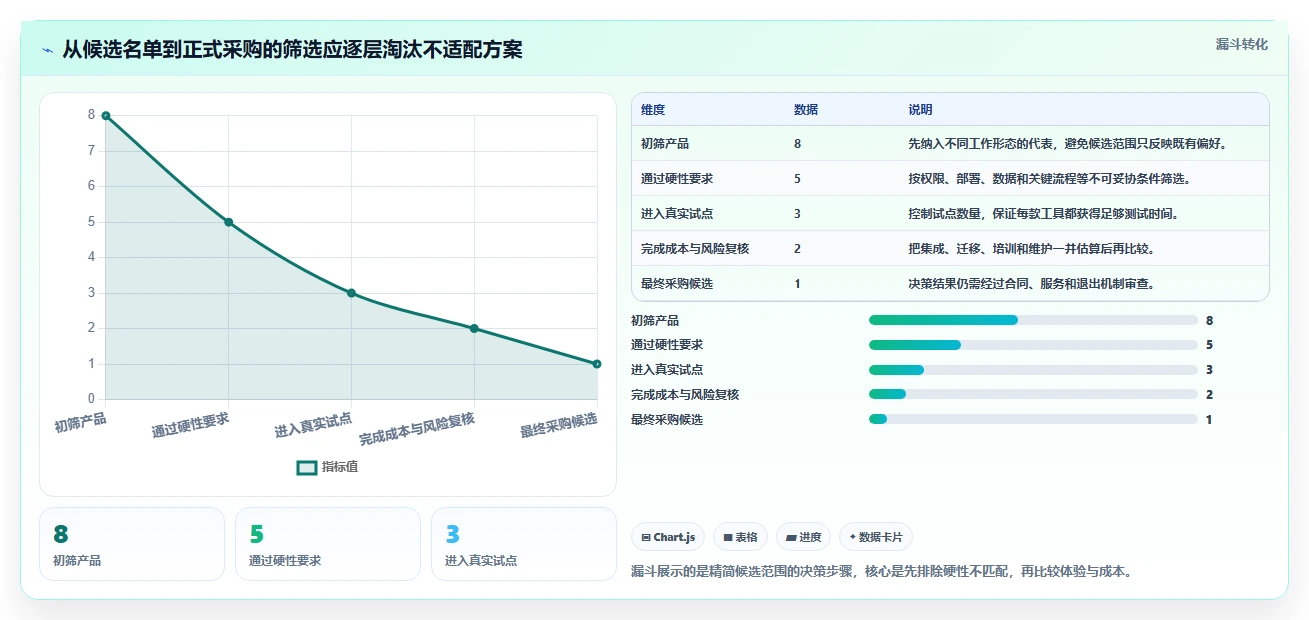Click the chart data point for 完成成本与风险复核
The width and height of the screenshot is (1309, 620).
click(x=474, y=328)
